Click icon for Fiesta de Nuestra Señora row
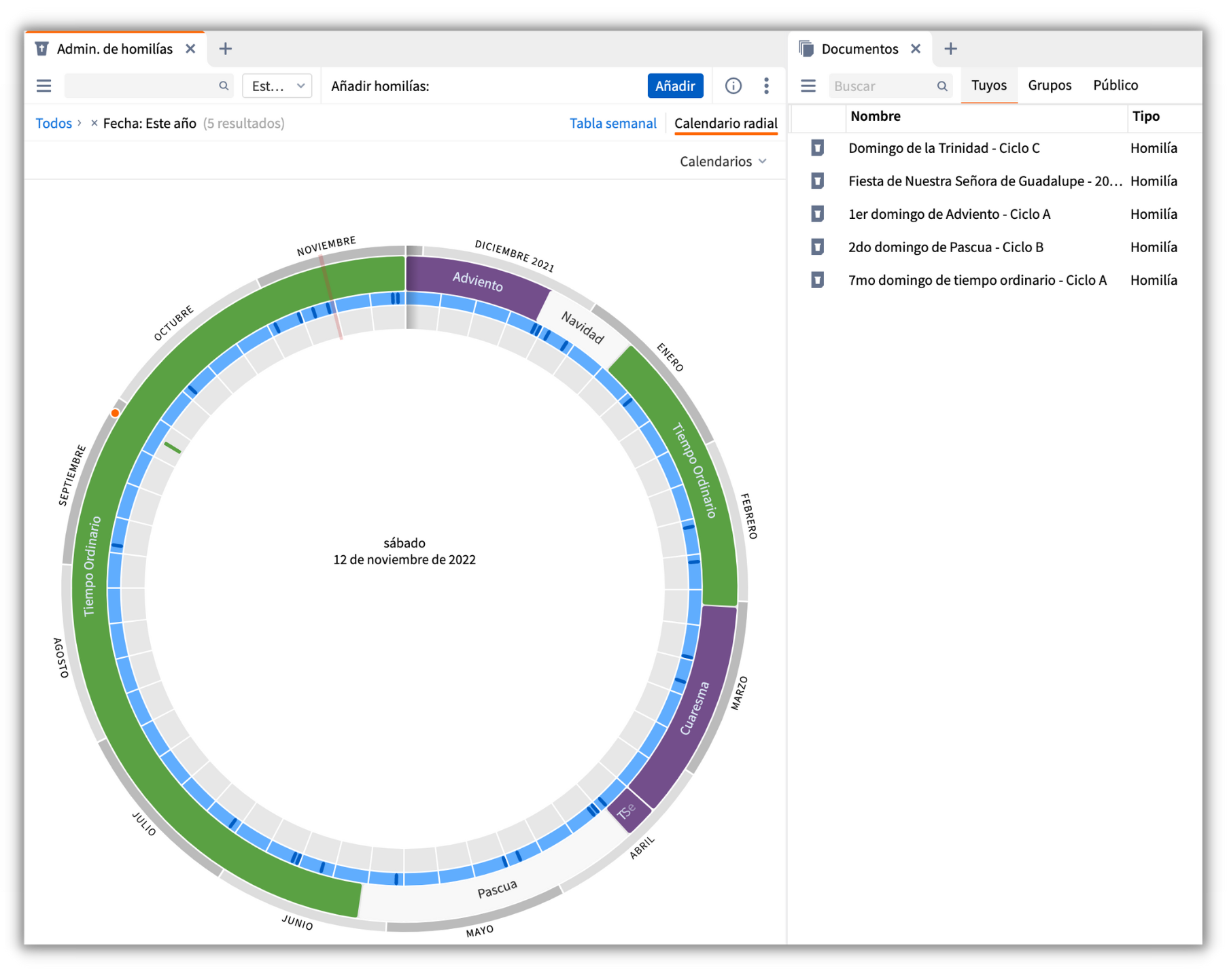The image size is (1227, 980). 818,181
